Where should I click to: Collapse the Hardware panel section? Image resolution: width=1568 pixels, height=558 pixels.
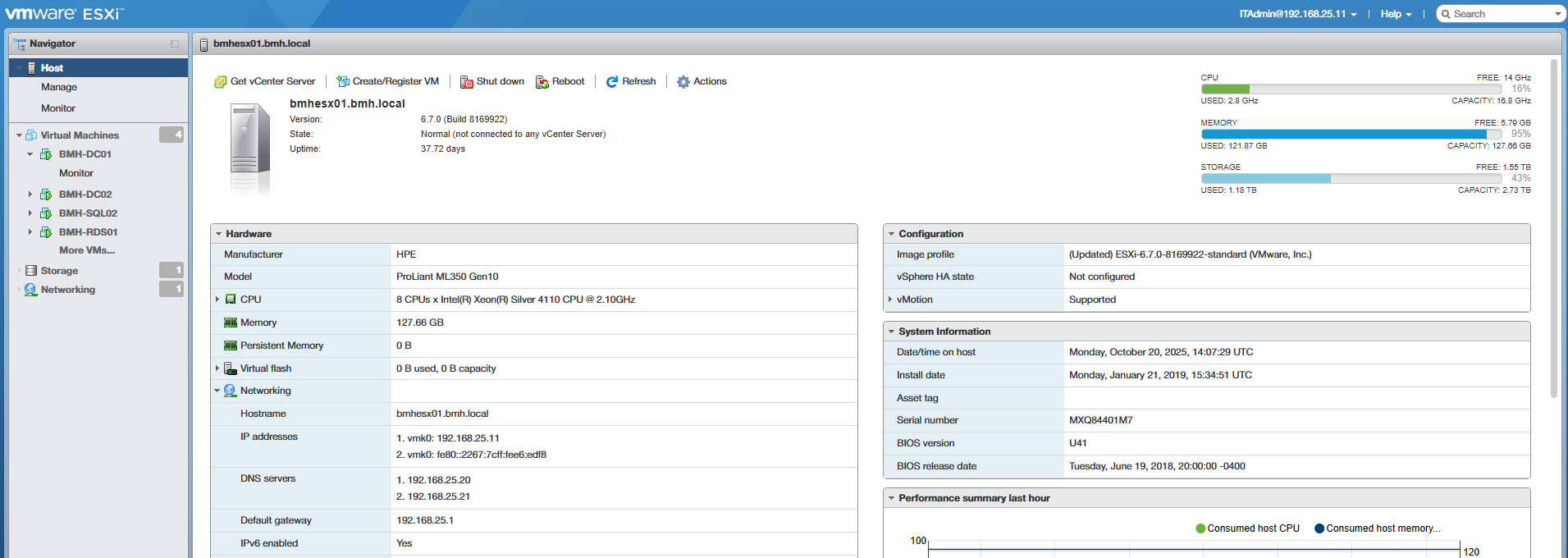219,234
